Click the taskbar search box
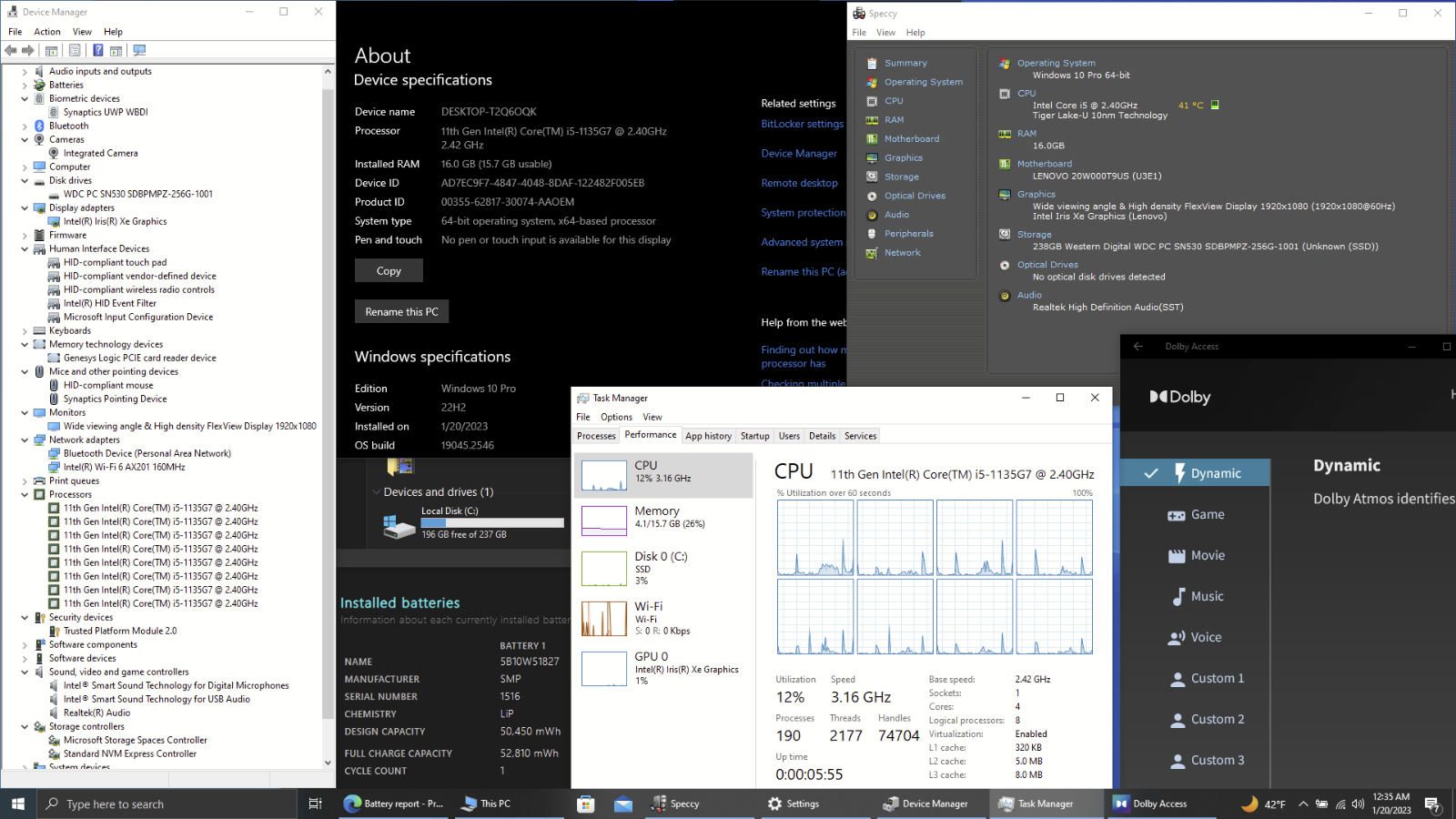Image resolution: width=1456 pixels, height=819 pixels. pyautogui.click(x=167, y=804)
